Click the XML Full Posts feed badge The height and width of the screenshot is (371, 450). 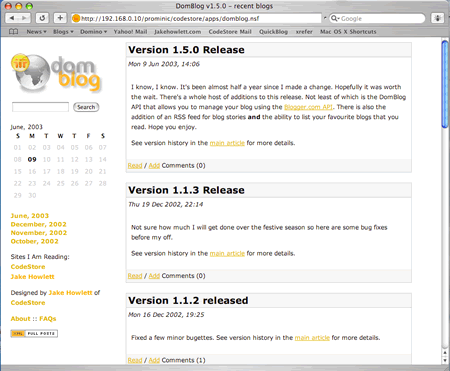(x=34, y=333)
